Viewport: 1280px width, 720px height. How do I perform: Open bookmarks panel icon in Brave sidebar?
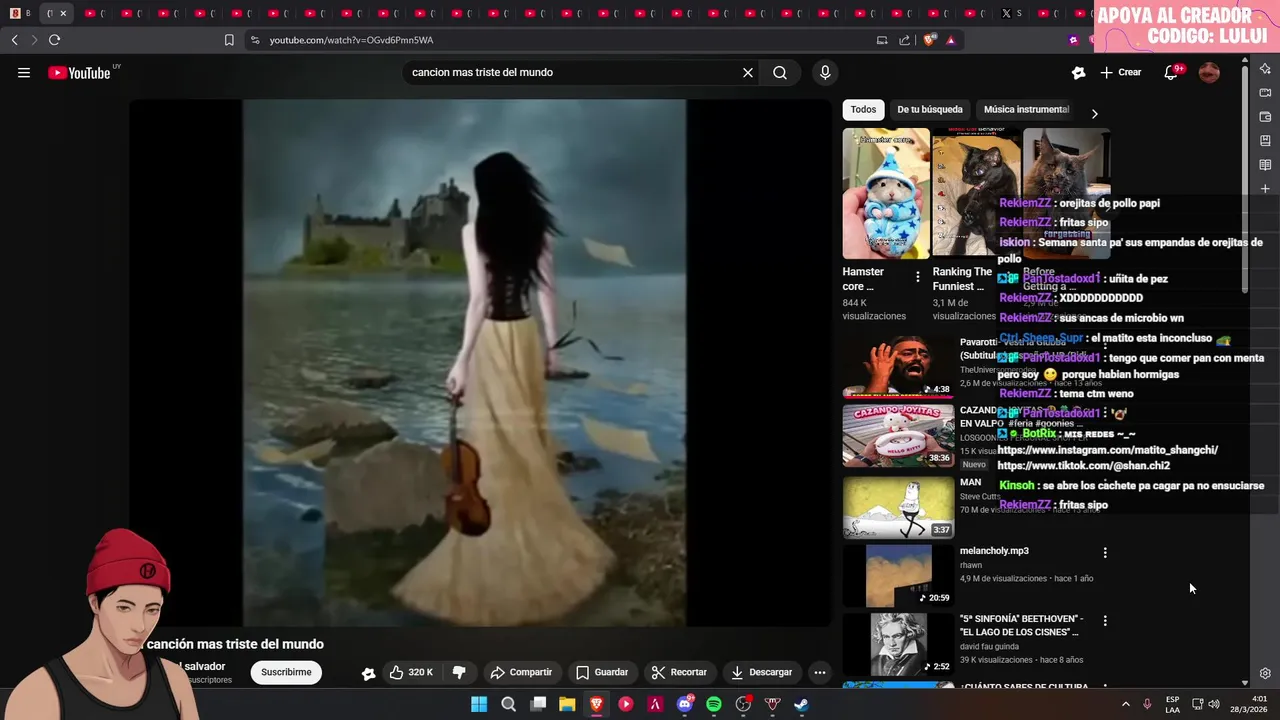coord(1265,141)
